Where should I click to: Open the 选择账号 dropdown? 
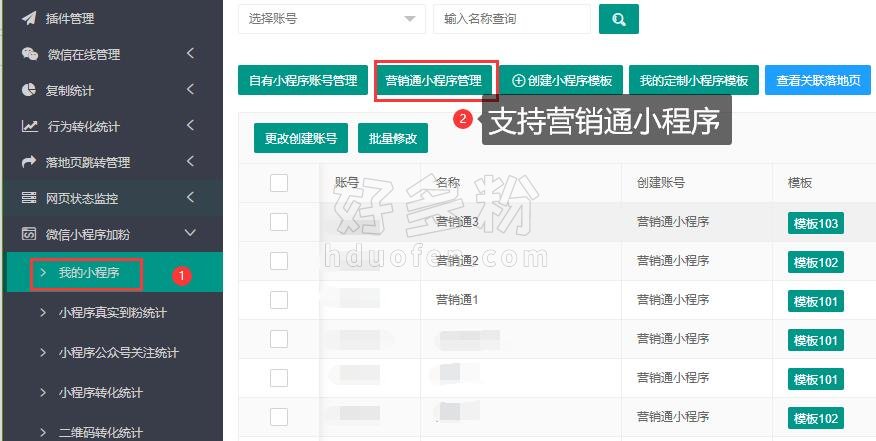(x=332, y=19)
